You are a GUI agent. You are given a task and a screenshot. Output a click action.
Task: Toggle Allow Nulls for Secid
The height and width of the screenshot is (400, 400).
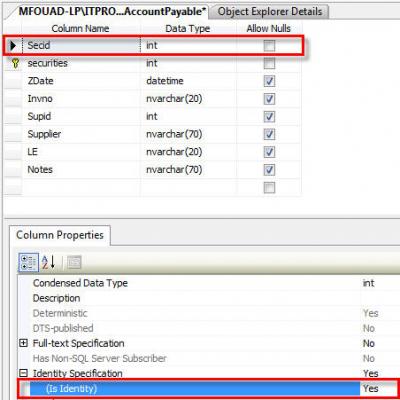[x=269, y=46]
